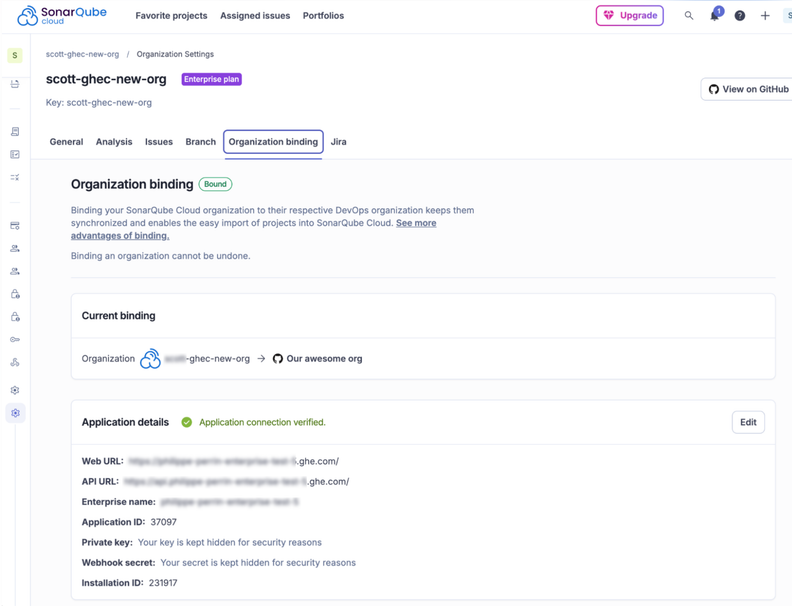Open the scroll-shaped quality profiles sidebar icon
This screenshot has width=792, height=606.
point(15,131)
